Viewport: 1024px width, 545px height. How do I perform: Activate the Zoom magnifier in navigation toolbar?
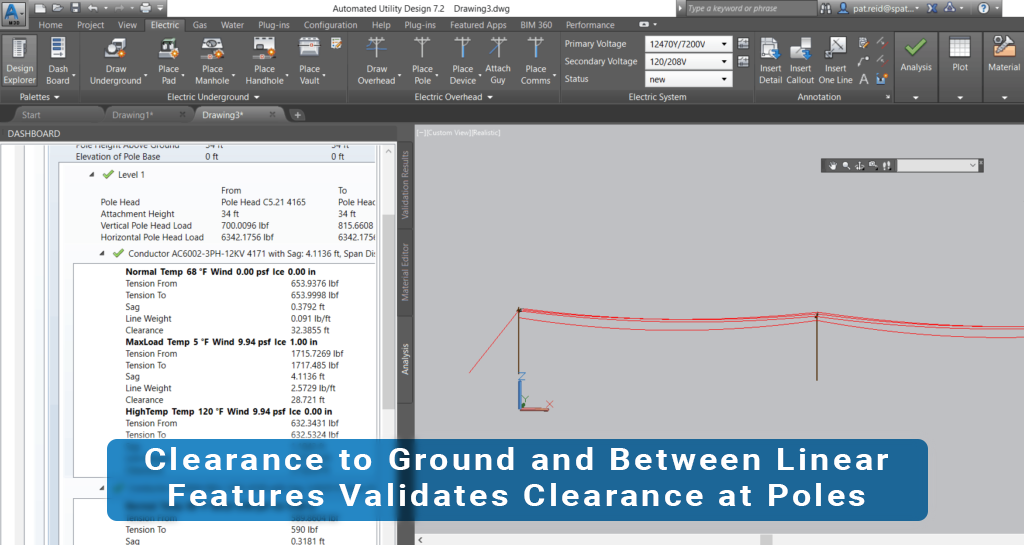click(846, 166)
